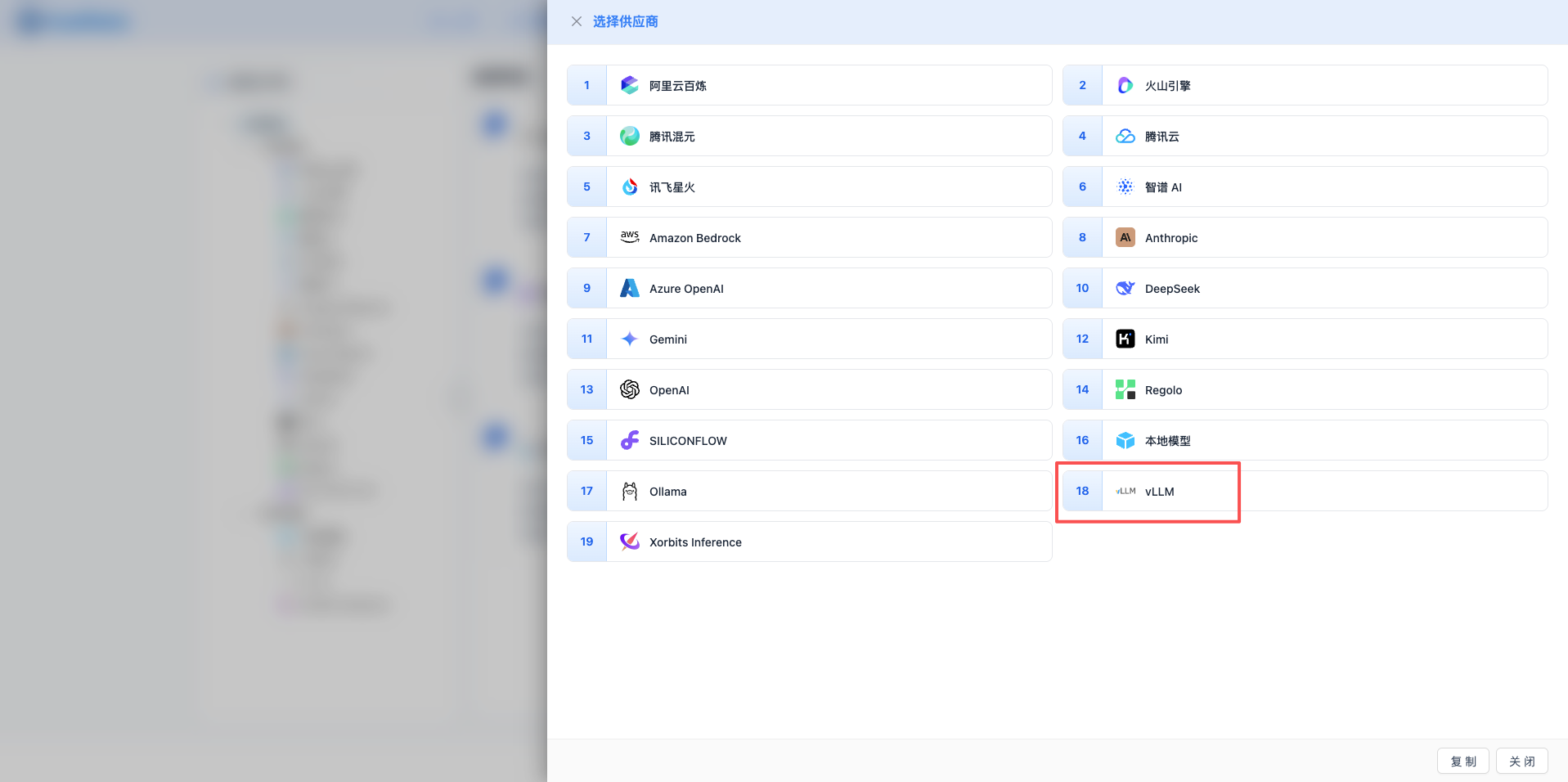Viewport: 1568px width, 782px height.
Task: Select the 火山引擎 logo icon
Action: 1125,85
